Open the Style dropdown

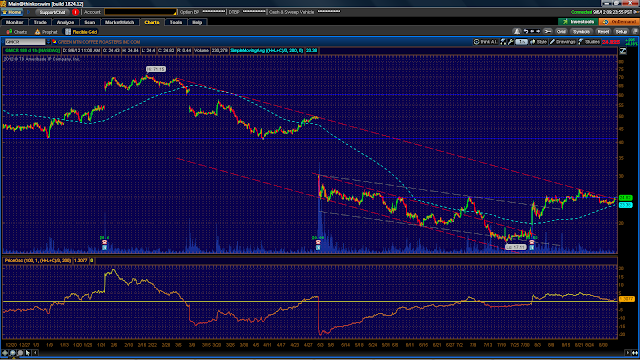538,42
